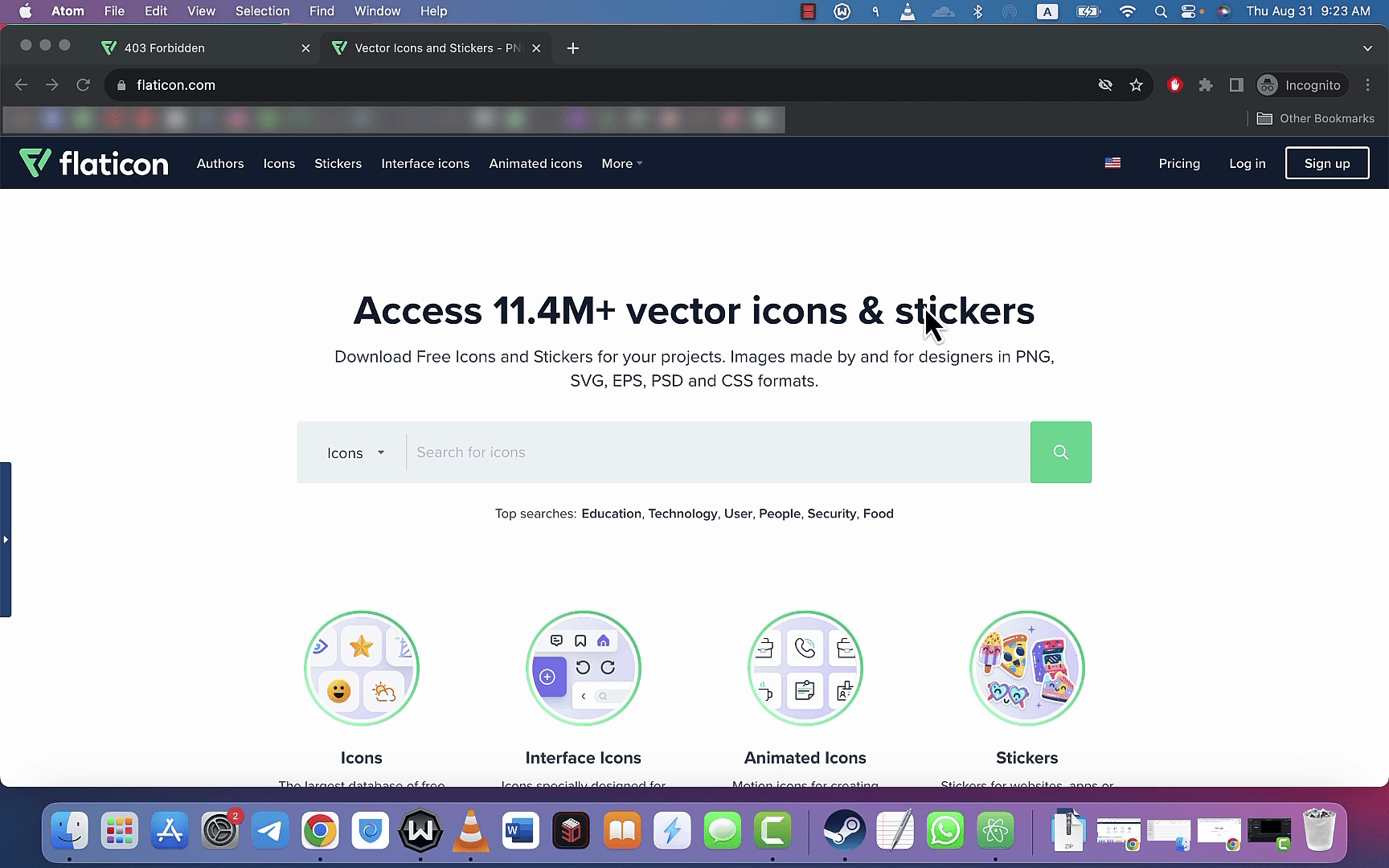This screenshot has width=1389, height=868.
Task: Focus the Search for icons field
Action: (x=718, y=452)
